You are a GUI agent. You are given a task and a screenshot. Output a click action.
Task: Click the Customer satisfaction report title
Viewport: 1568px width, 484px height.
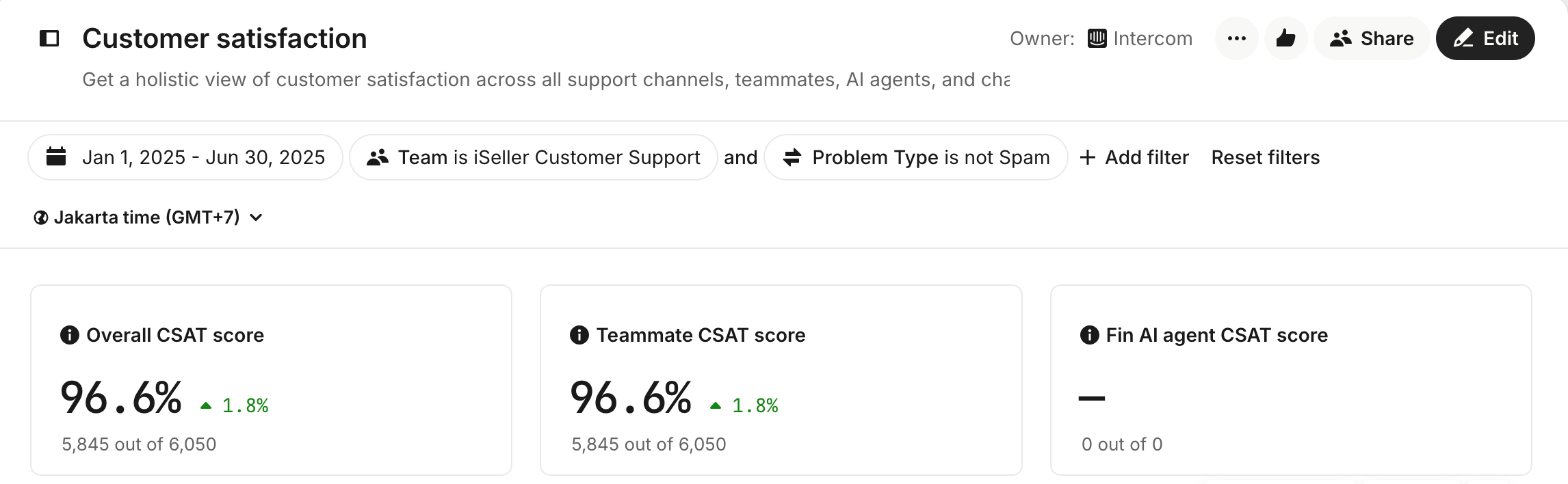(x=224, y=38)
